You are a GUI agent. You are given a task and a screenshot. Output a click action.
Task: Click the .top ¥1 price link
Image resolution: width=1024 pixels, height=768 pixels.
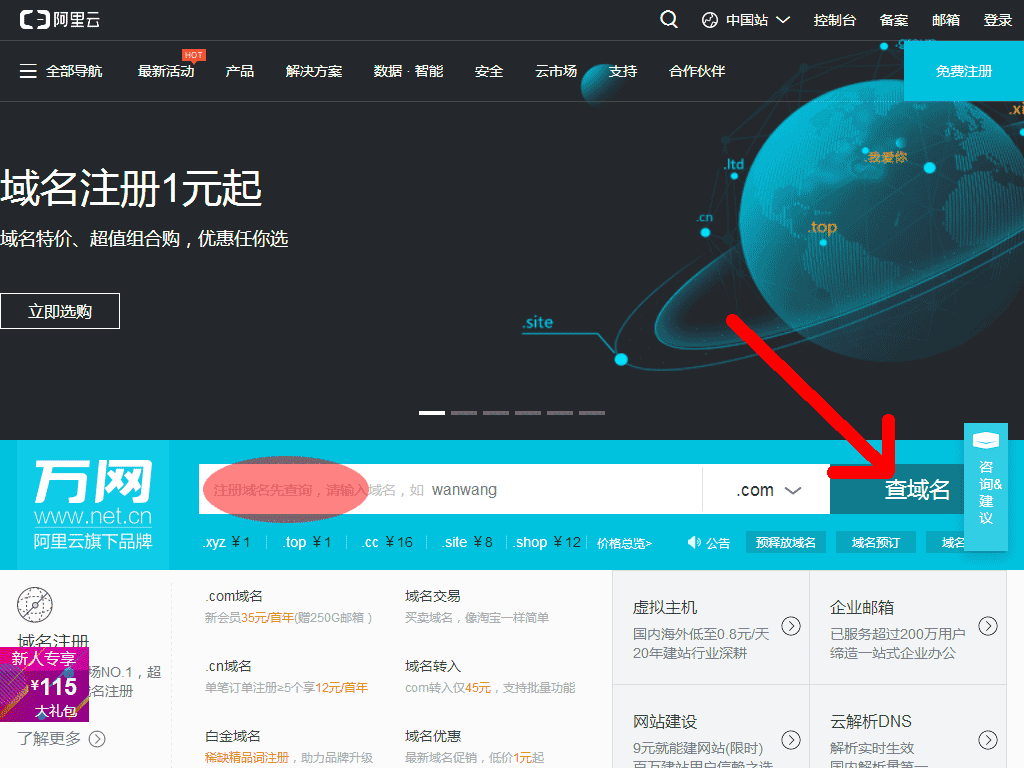click(307, 543)
